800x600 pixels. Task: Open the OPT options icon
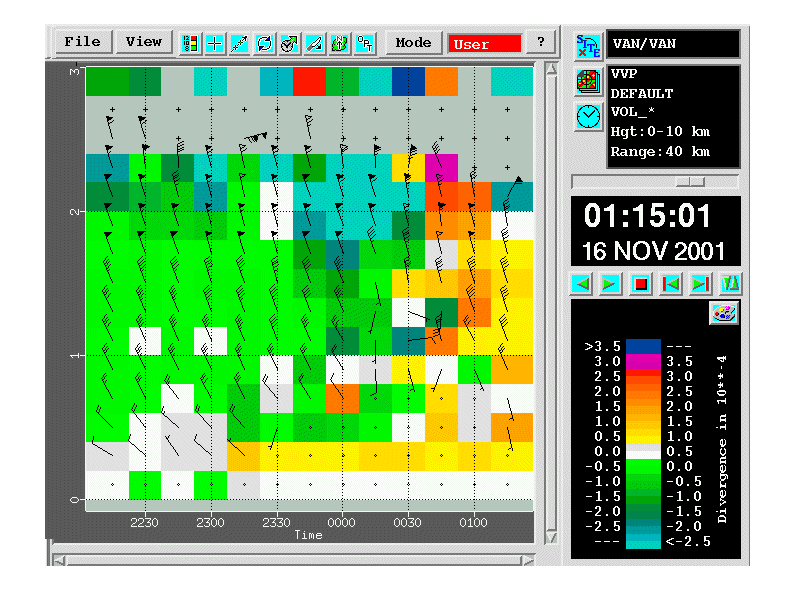coord(365,43)
